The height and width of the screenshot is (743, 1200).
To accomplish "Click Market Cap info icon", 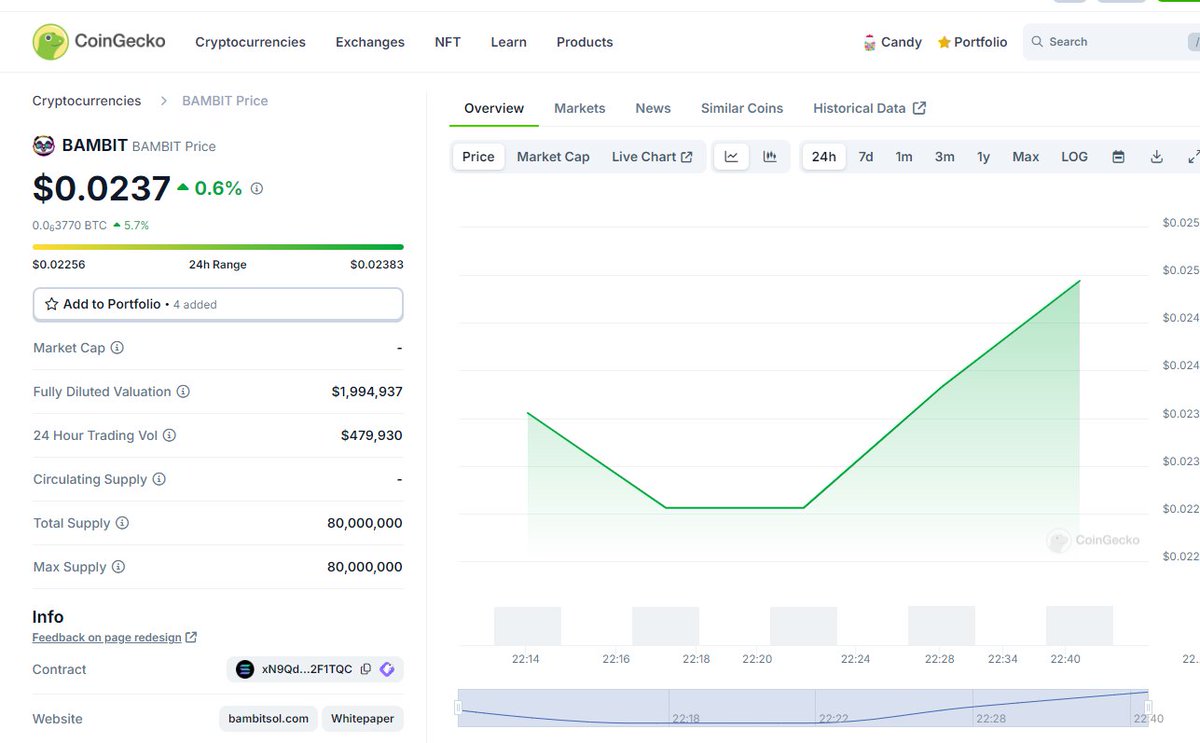I will (117, 348).
